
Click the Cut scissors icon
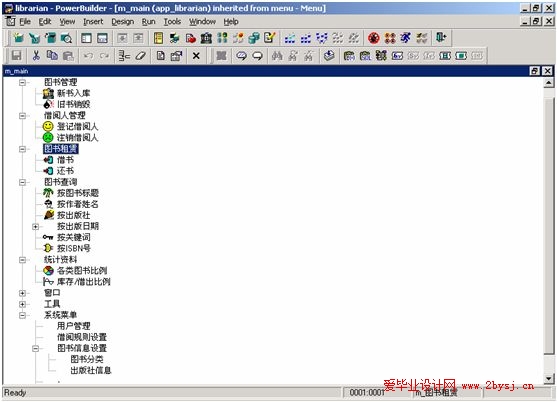36,56
